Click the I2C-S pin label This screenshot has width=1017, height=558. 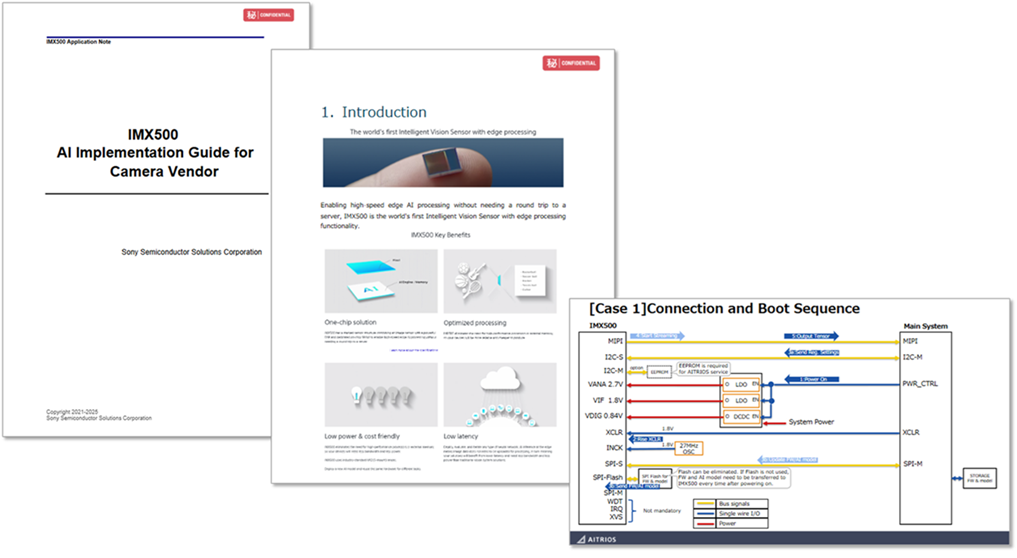[x=614, y=357]
